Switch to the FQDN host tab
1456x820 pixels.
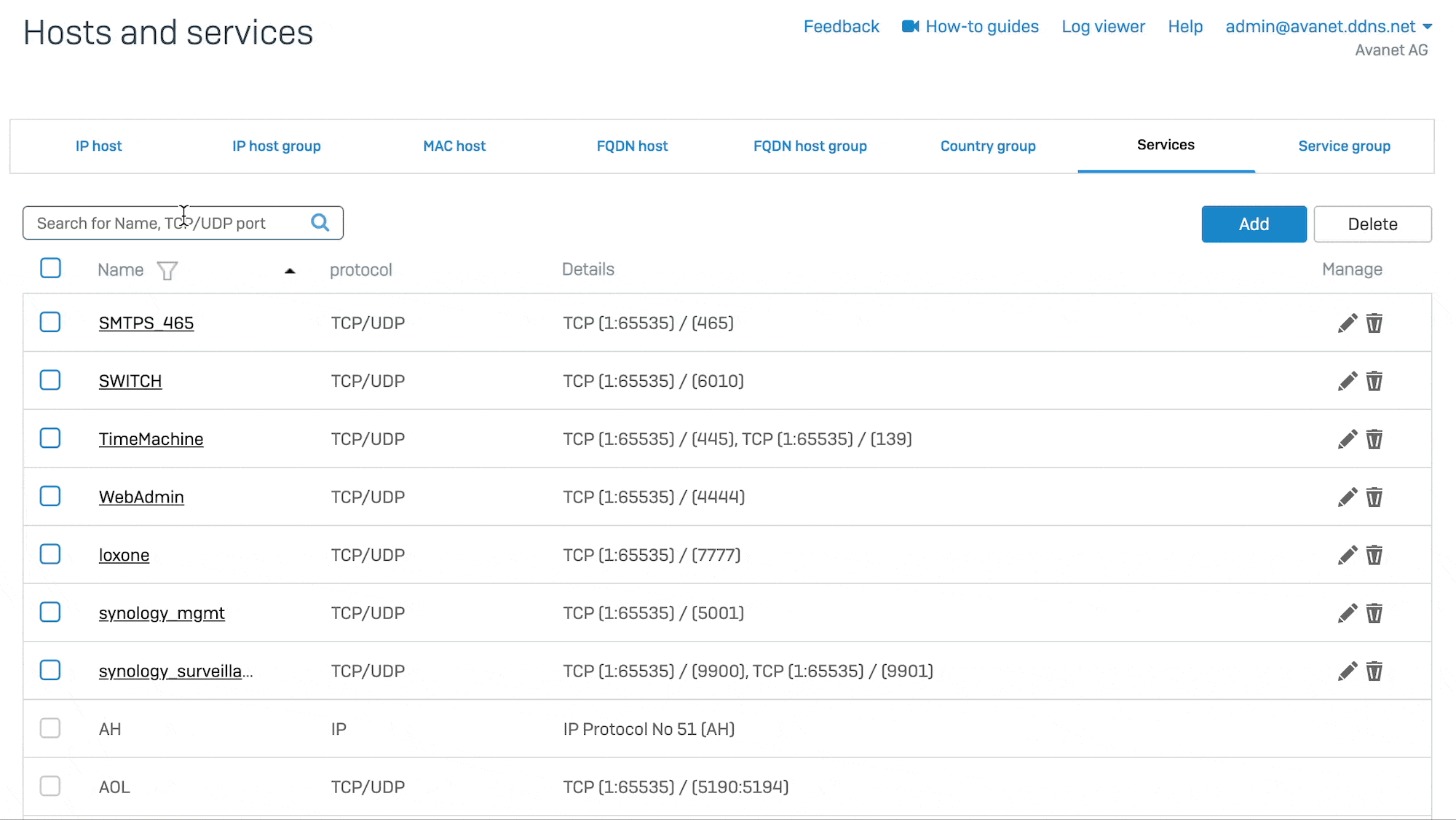click(632, 146)
